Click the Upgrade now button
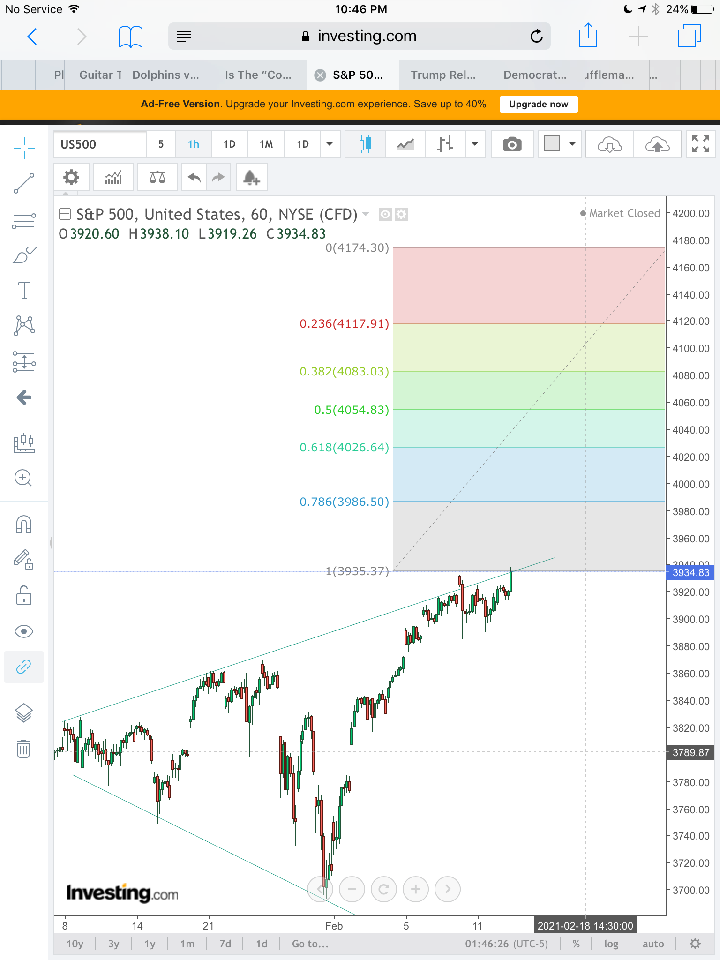 538,104
